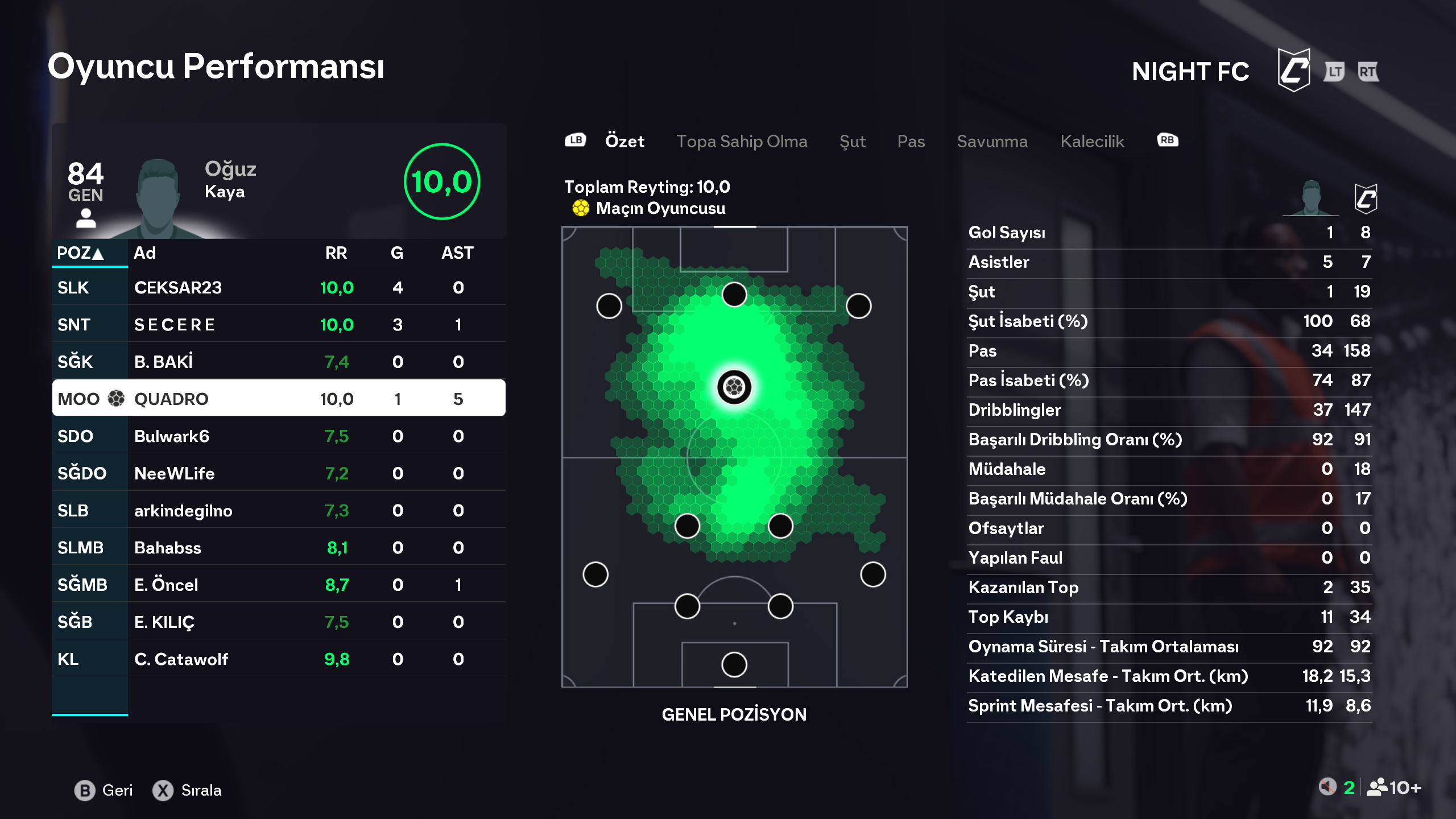Select the C. Catawolf goalkeeper row
This screenshot has width=1456, height=819.
(279, 659)
